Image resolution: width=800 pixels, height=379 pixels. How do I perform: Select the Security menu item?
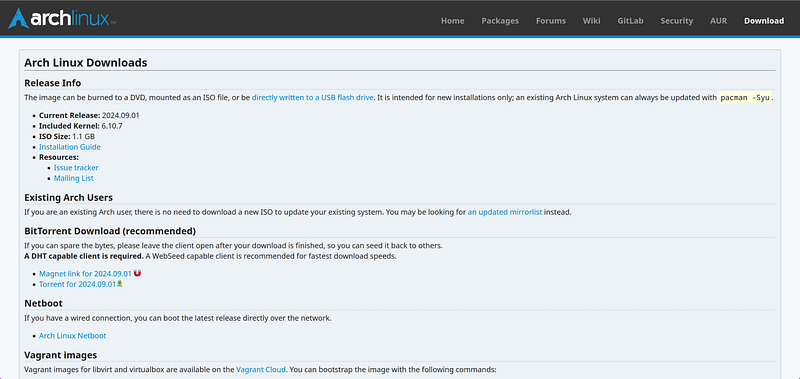tap(677, 21)
